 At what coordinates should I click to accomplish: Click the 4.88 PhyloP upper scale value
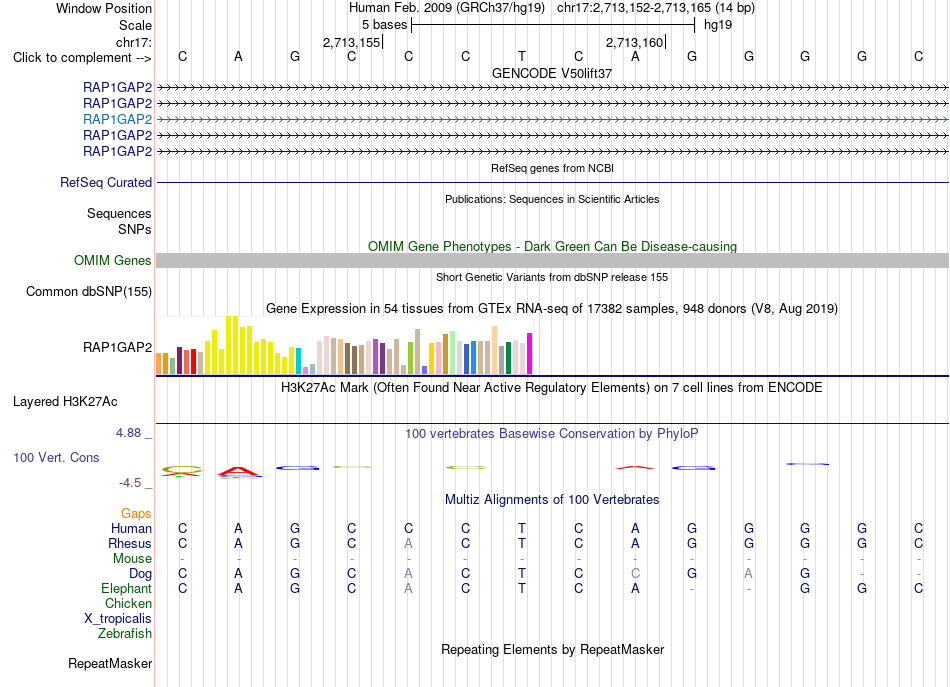128,433
